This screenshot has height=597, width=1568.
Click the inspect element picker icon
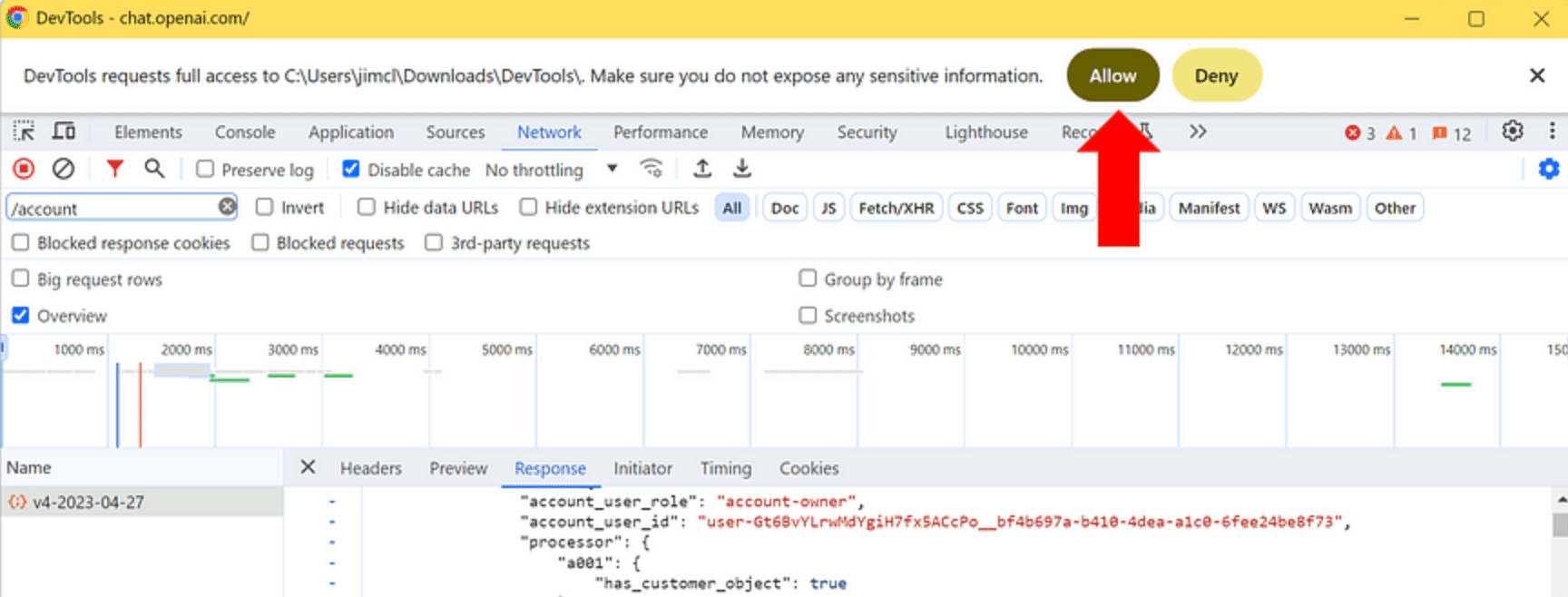coord(24,132)
